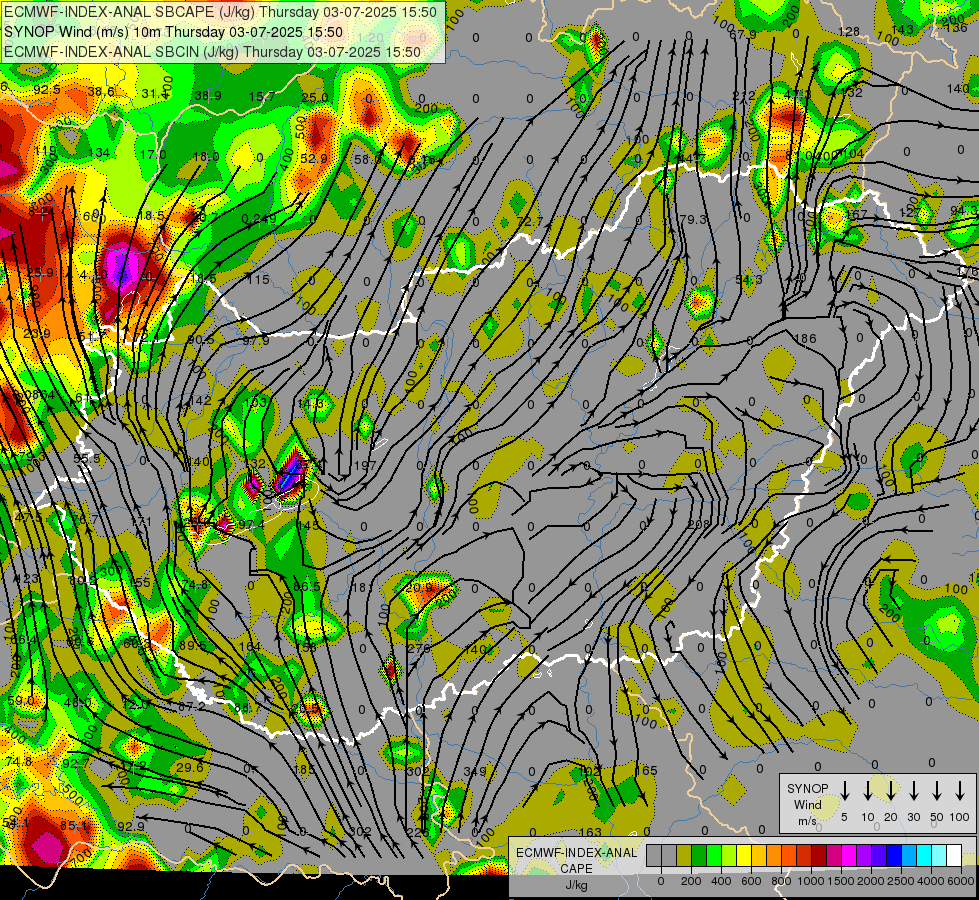Select the dark red CAPE legend swatch
Viewport: 979px width, 900px height.
pyautogui.click(x=819, y=855)
